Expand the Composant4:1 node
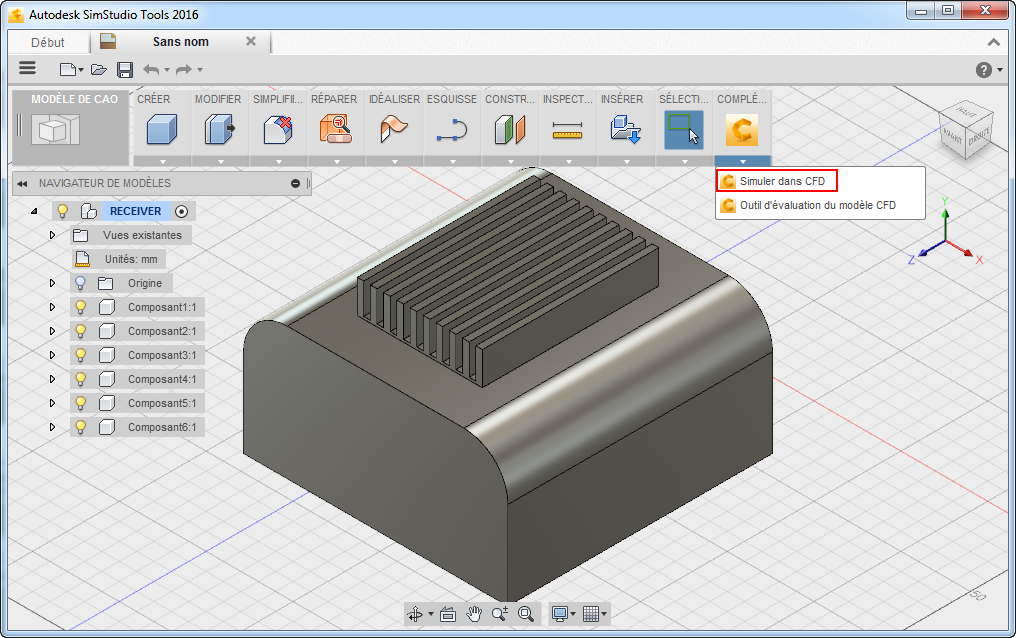 (52, 379)
